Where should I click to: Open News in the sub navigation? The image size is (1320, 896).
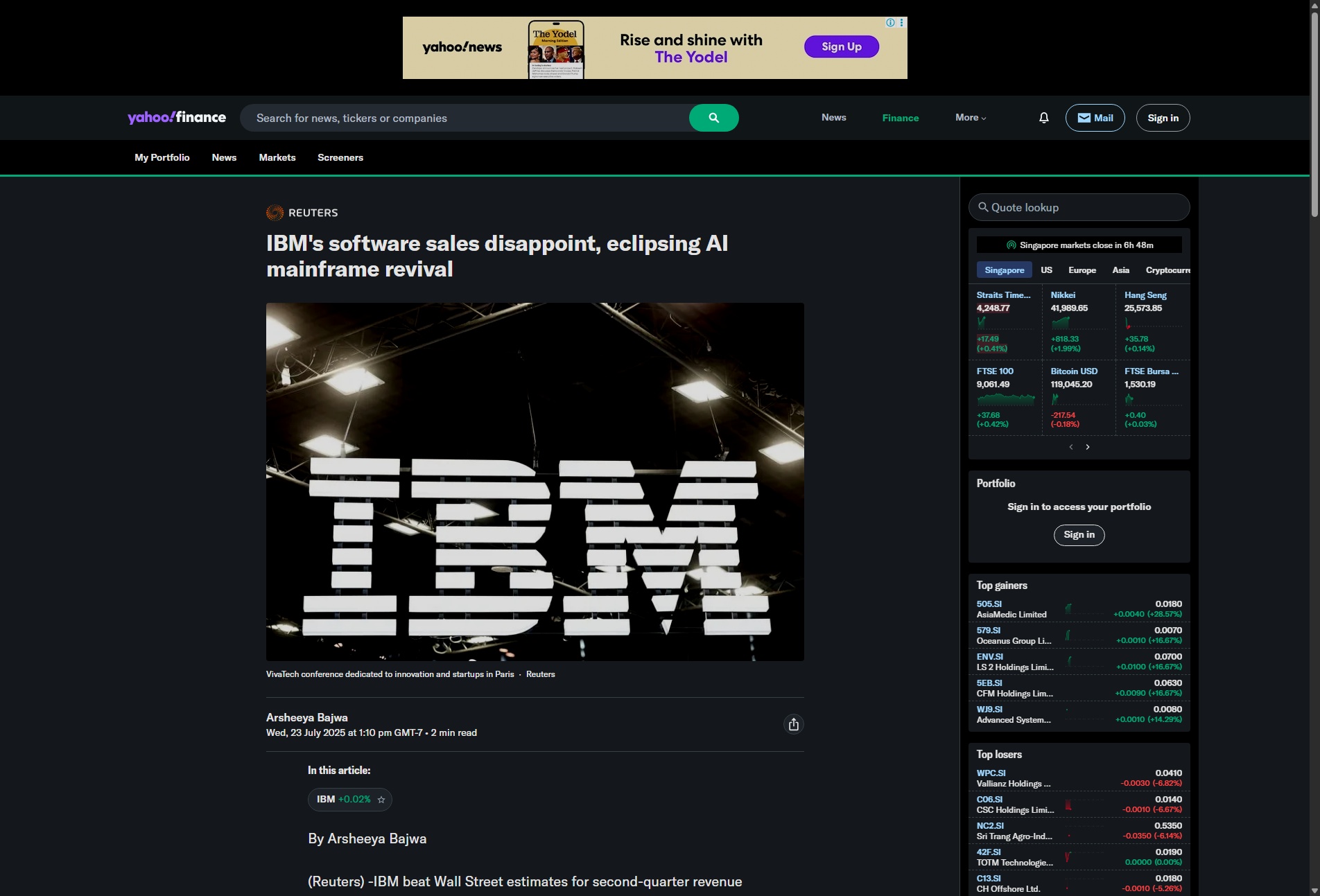[x=224, y=157]
